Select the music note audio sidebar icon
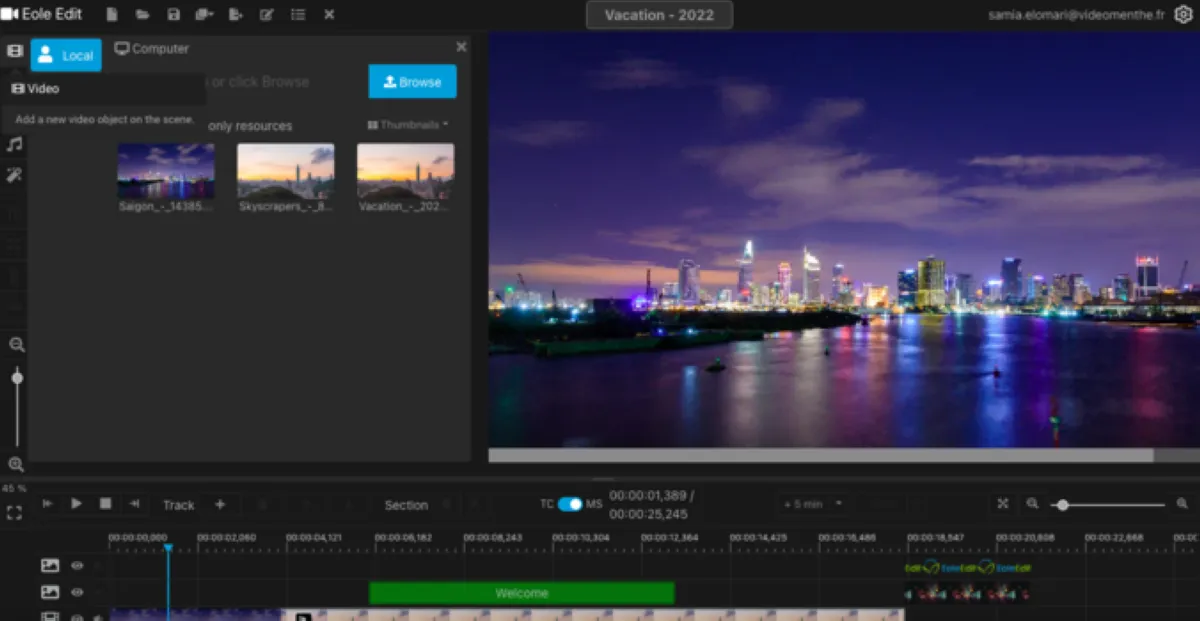Viewport: 1200px width, 621px height. (14, 145)
